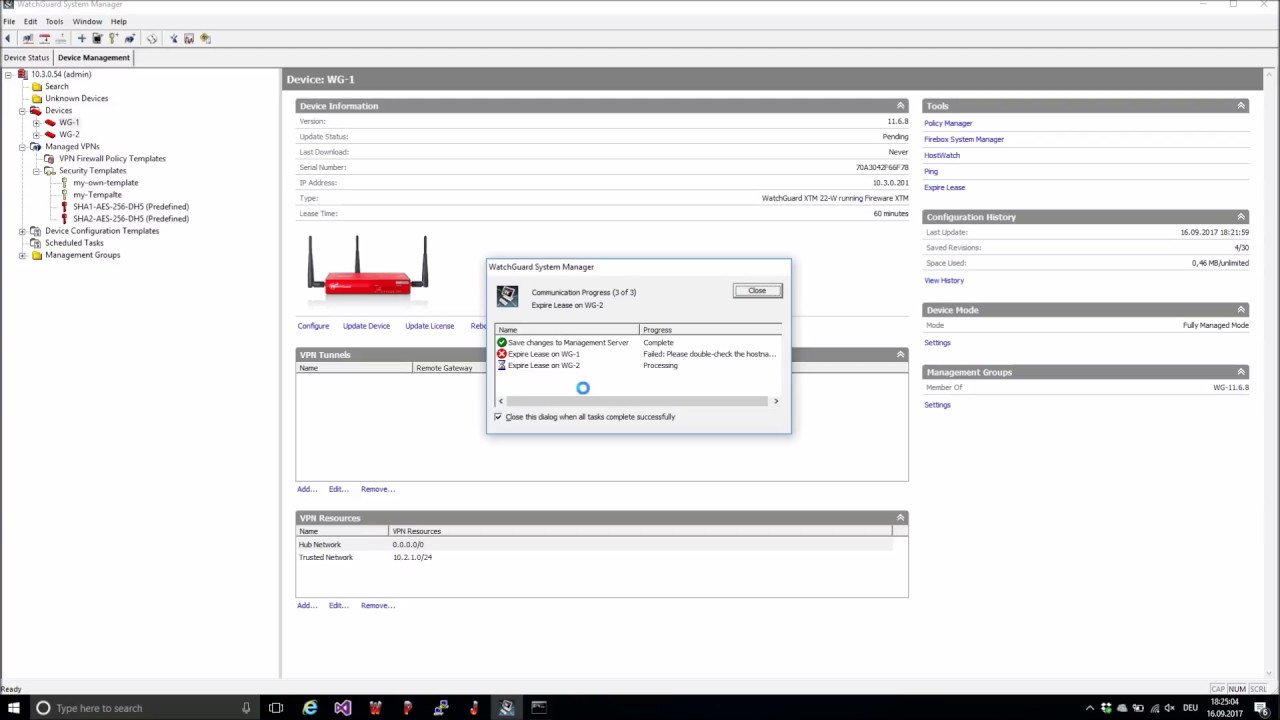1280x720 pixels.
Task: Click the red graph monitor toolbar icon
Action: (189, 38)
